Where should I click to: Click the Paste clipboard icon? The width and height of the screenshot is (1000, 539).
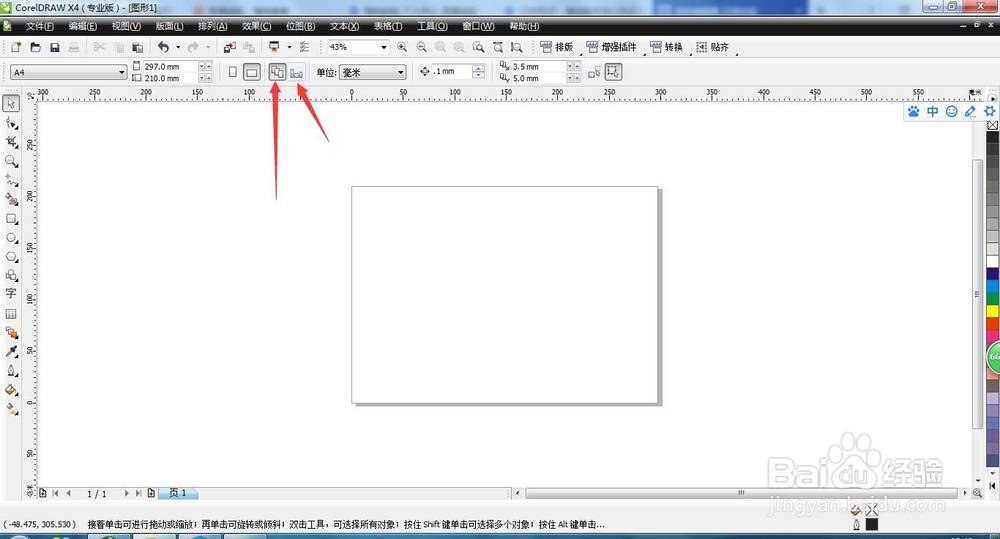point(137,47)
